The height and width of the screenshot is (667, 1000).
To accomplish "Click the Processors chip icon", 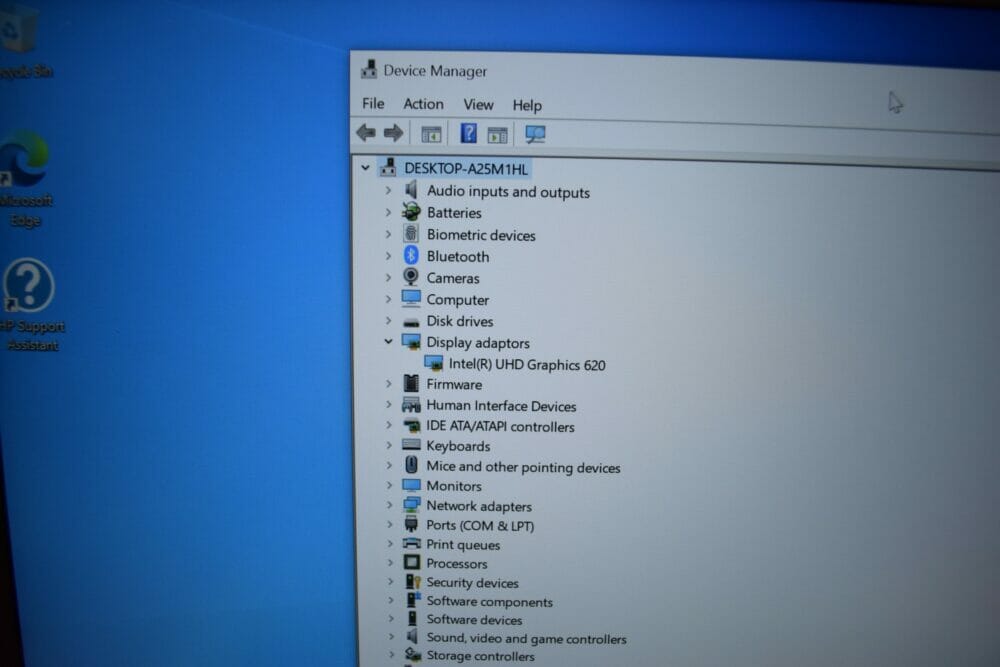I will pos(412,562).
